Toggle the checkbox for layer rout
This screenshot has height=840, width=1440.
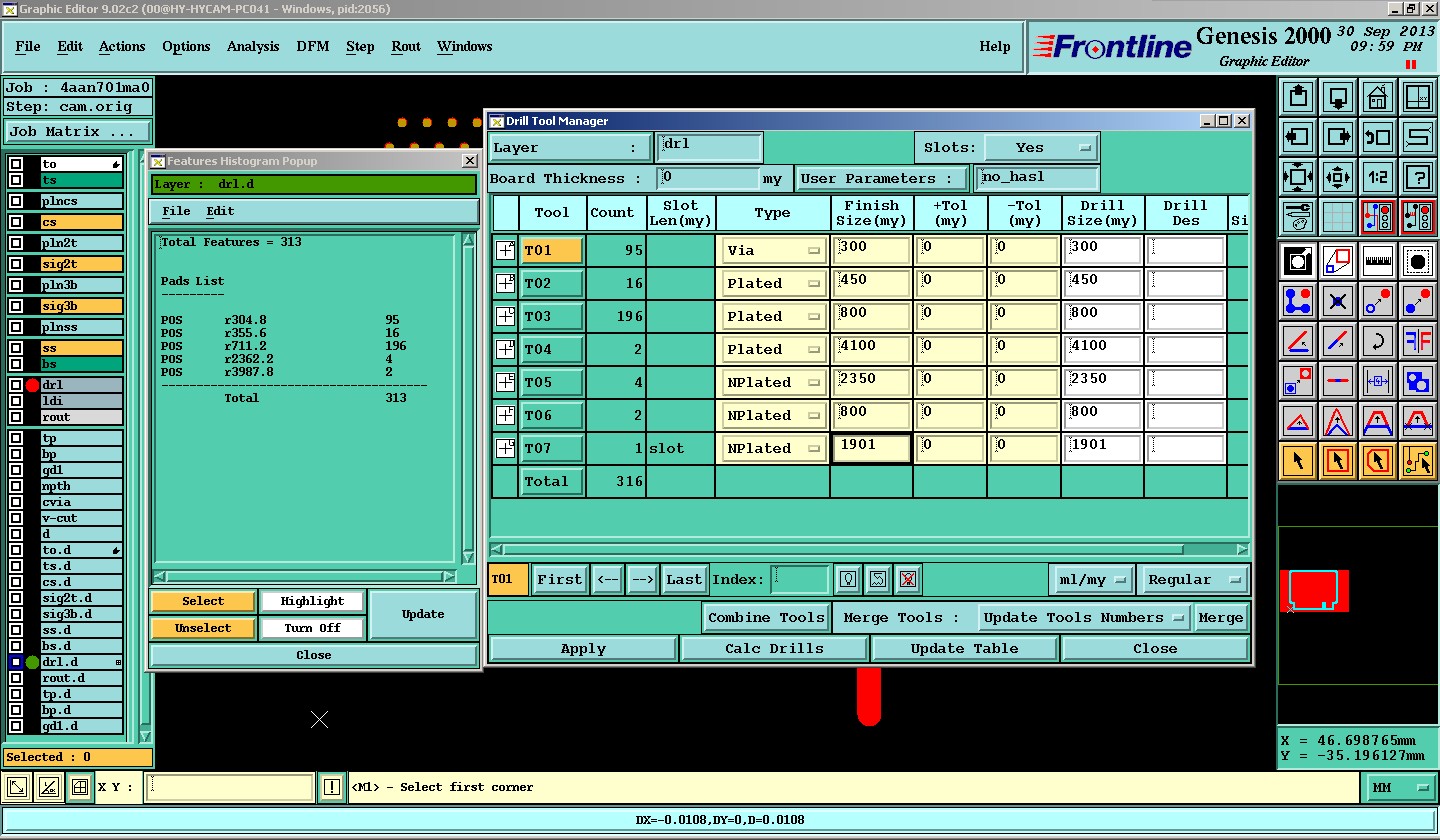pyautogui.click(x=16, y=417)
